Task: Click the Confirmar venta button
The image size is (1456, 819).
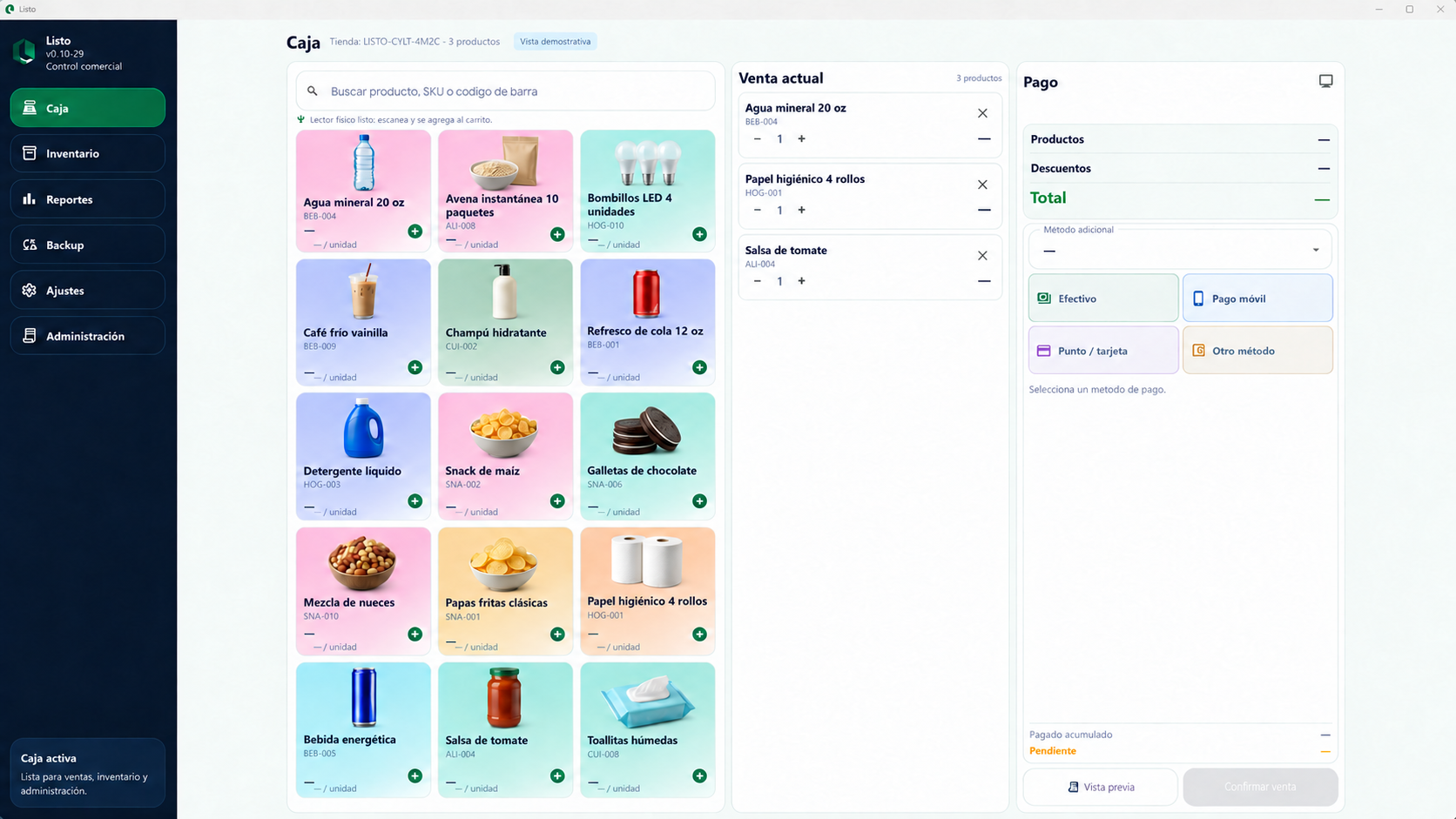Action: point(1260,787)
